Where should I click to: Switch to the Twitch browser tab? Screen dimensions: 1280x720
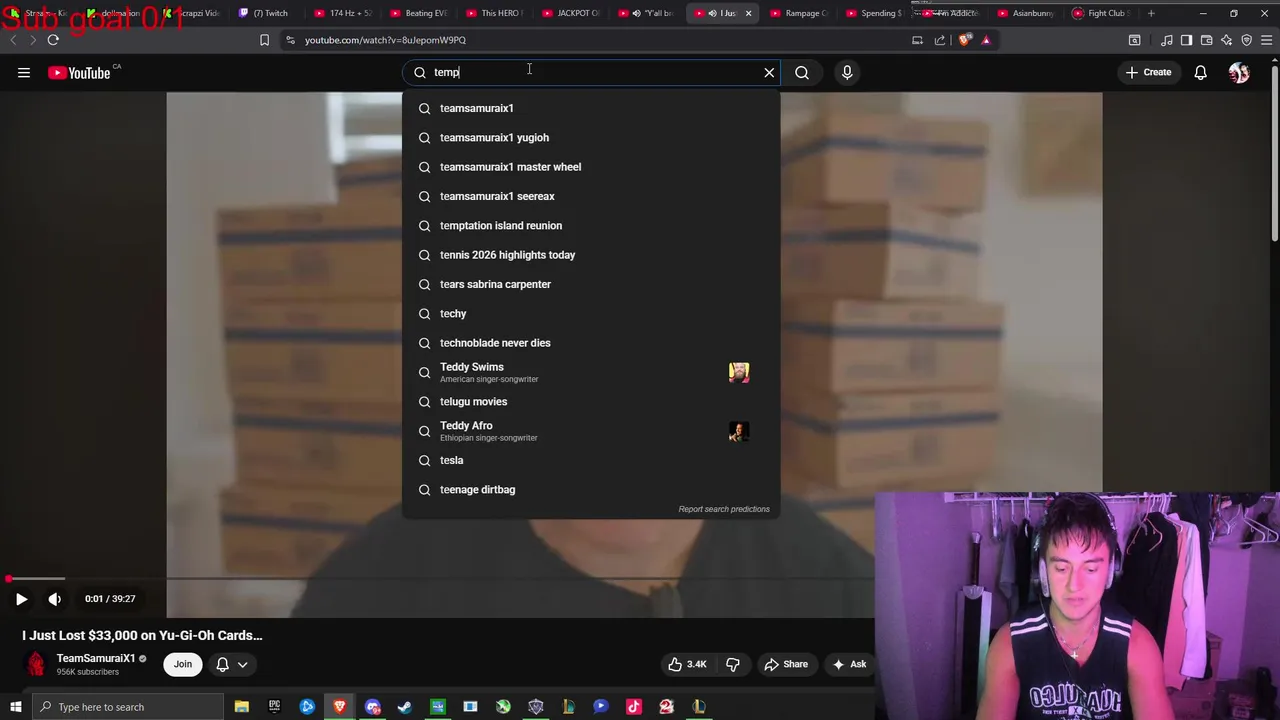(x=264, y=13)
